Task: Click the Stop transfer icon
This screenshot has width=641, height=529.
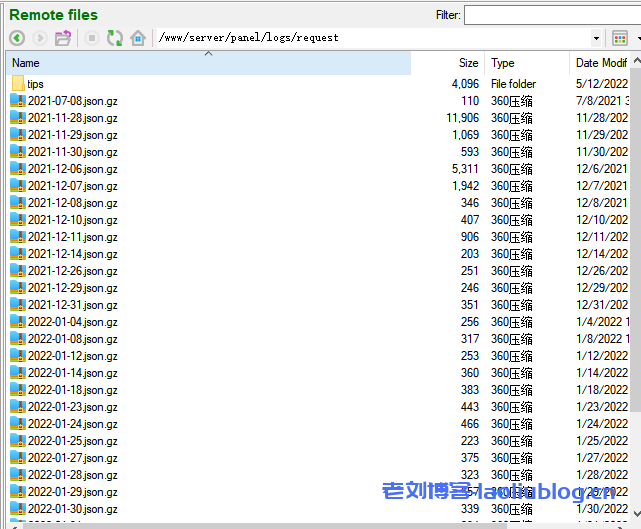Action: pos(92,38)
